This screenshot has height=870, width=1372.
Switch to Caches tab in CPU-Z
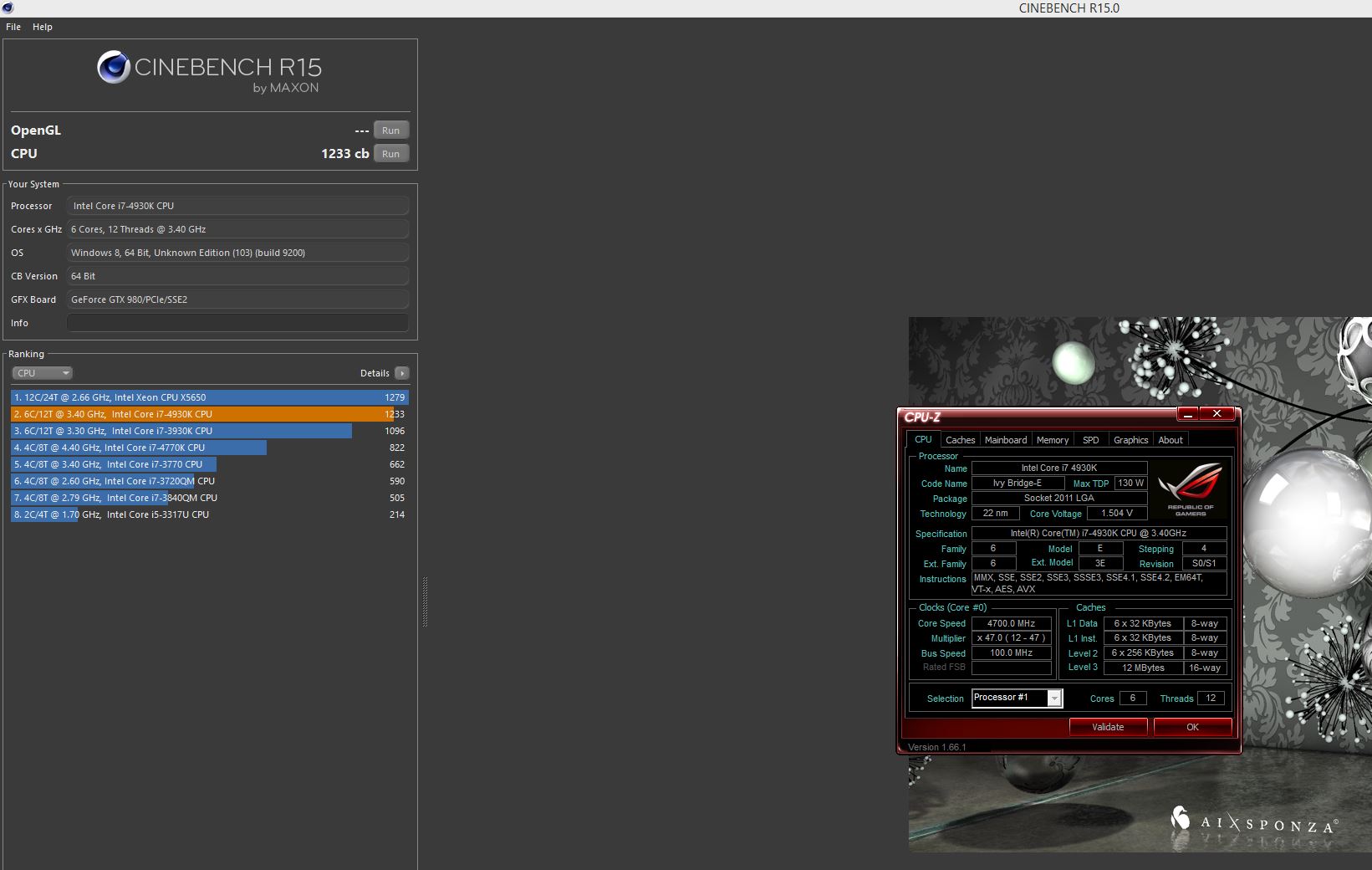click(x=960, y=440)
